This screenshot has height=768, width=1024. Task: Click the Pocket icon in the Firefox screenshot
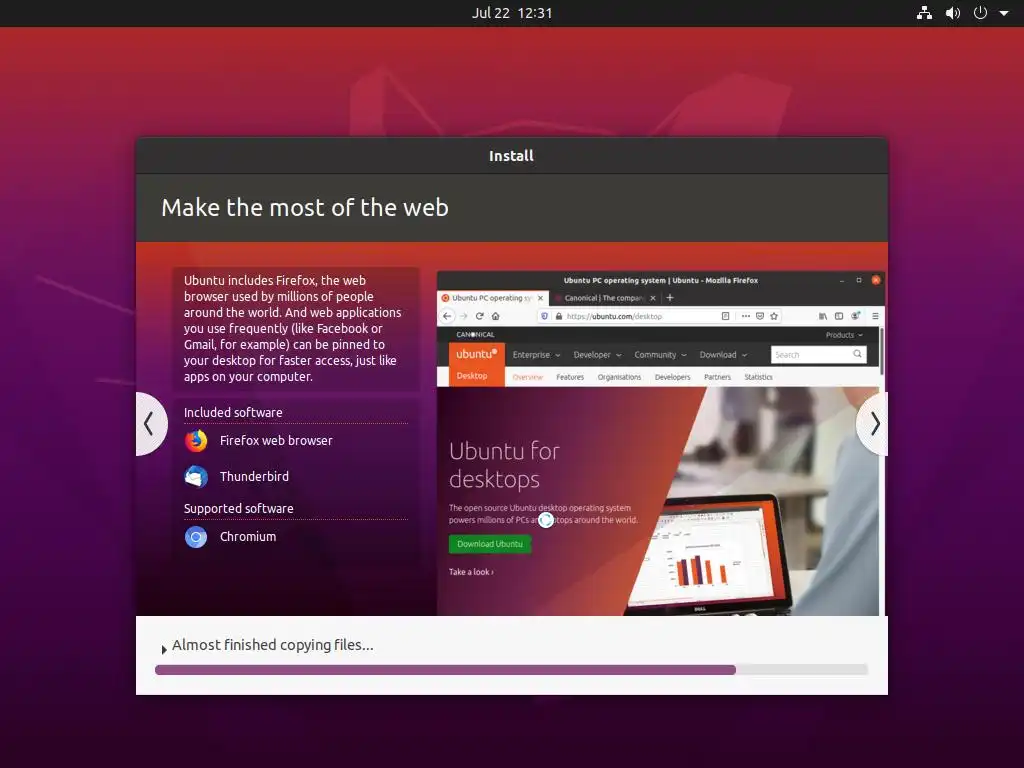tap(760, 316)
